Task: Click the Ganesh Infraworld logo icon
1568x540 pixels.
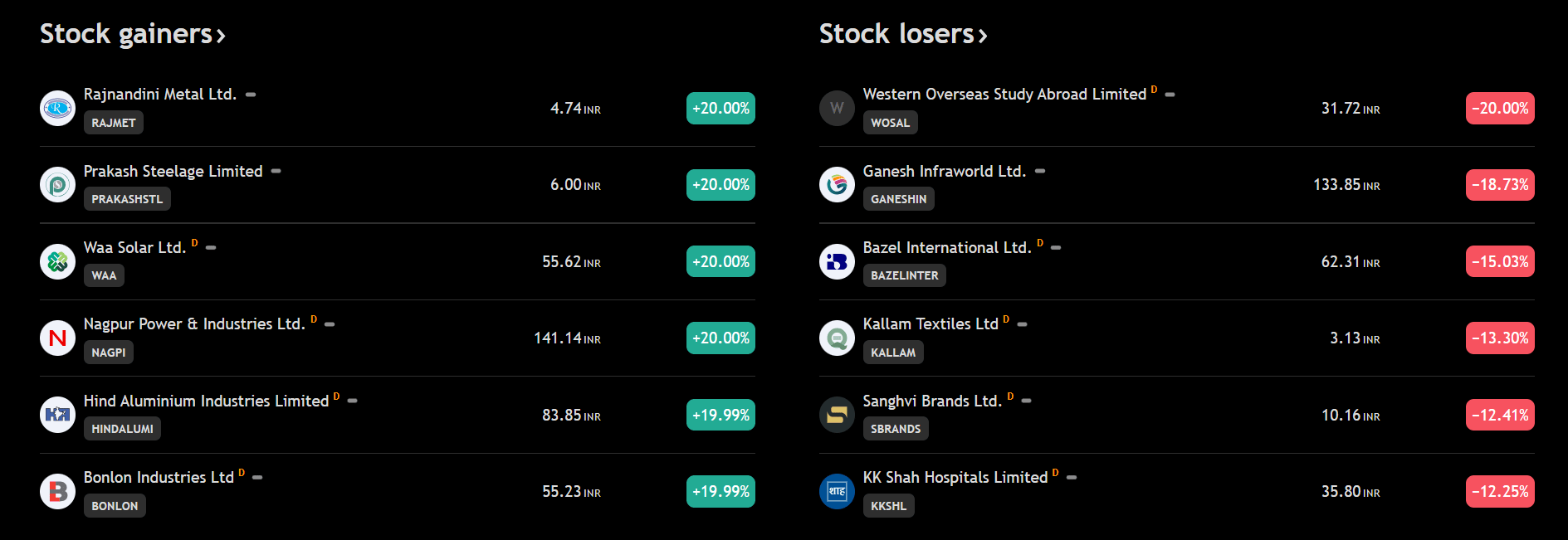Action: [837, 184]
